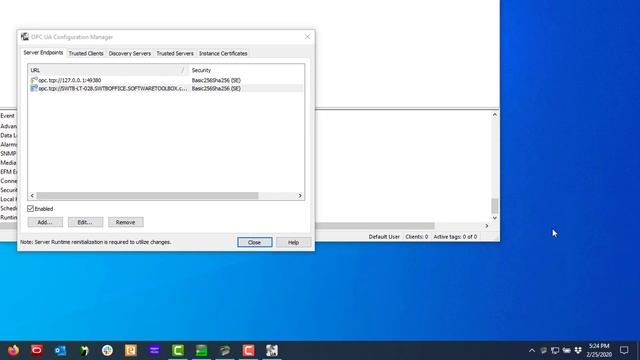
Task: Launch Firefox from the taskbar
Action: click(13, 350)
